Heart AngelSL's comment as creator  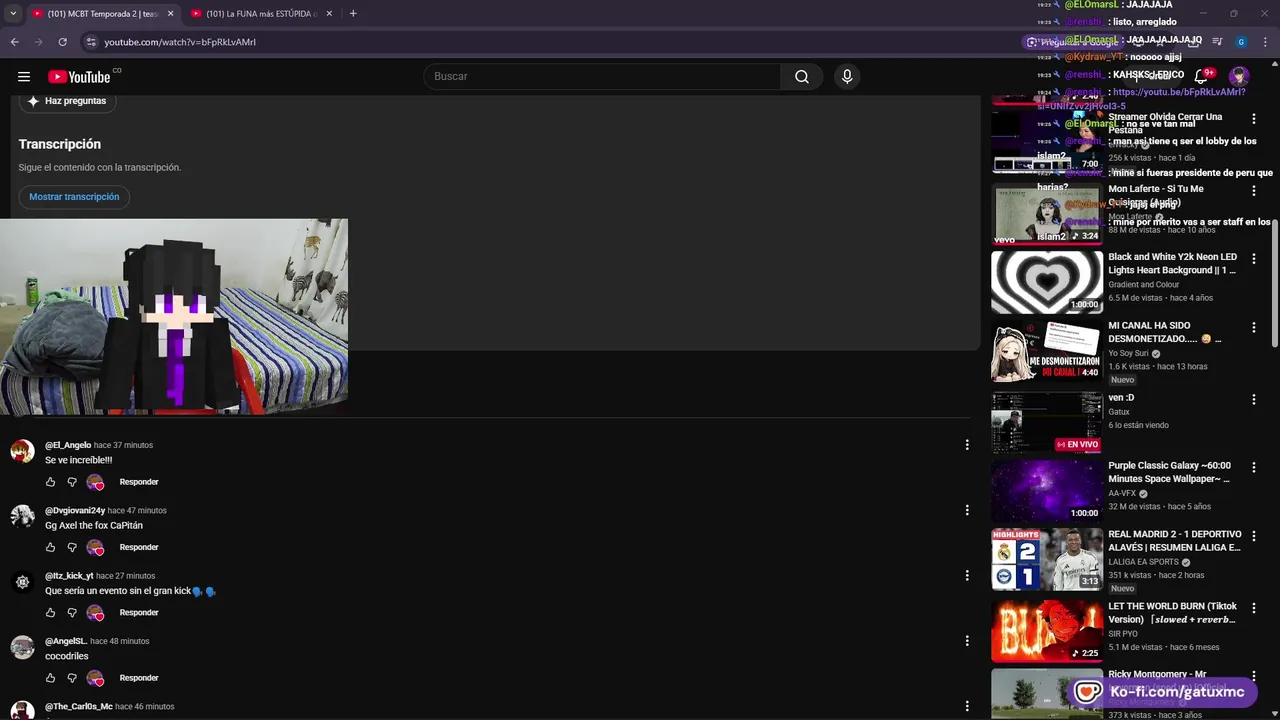point(96,678)
